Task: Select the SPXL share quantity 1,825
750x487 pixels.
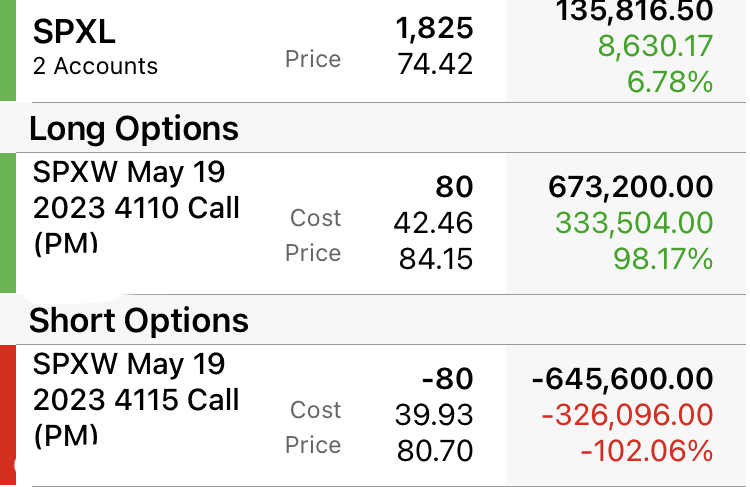Action: pyautogui.click(x=435, y=28)
